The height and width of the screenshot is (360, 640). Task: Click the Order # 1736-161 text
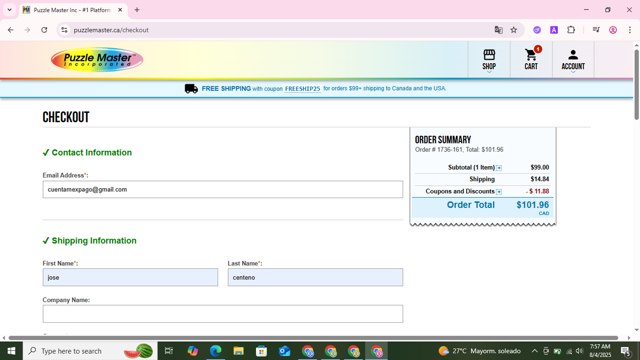439,150
